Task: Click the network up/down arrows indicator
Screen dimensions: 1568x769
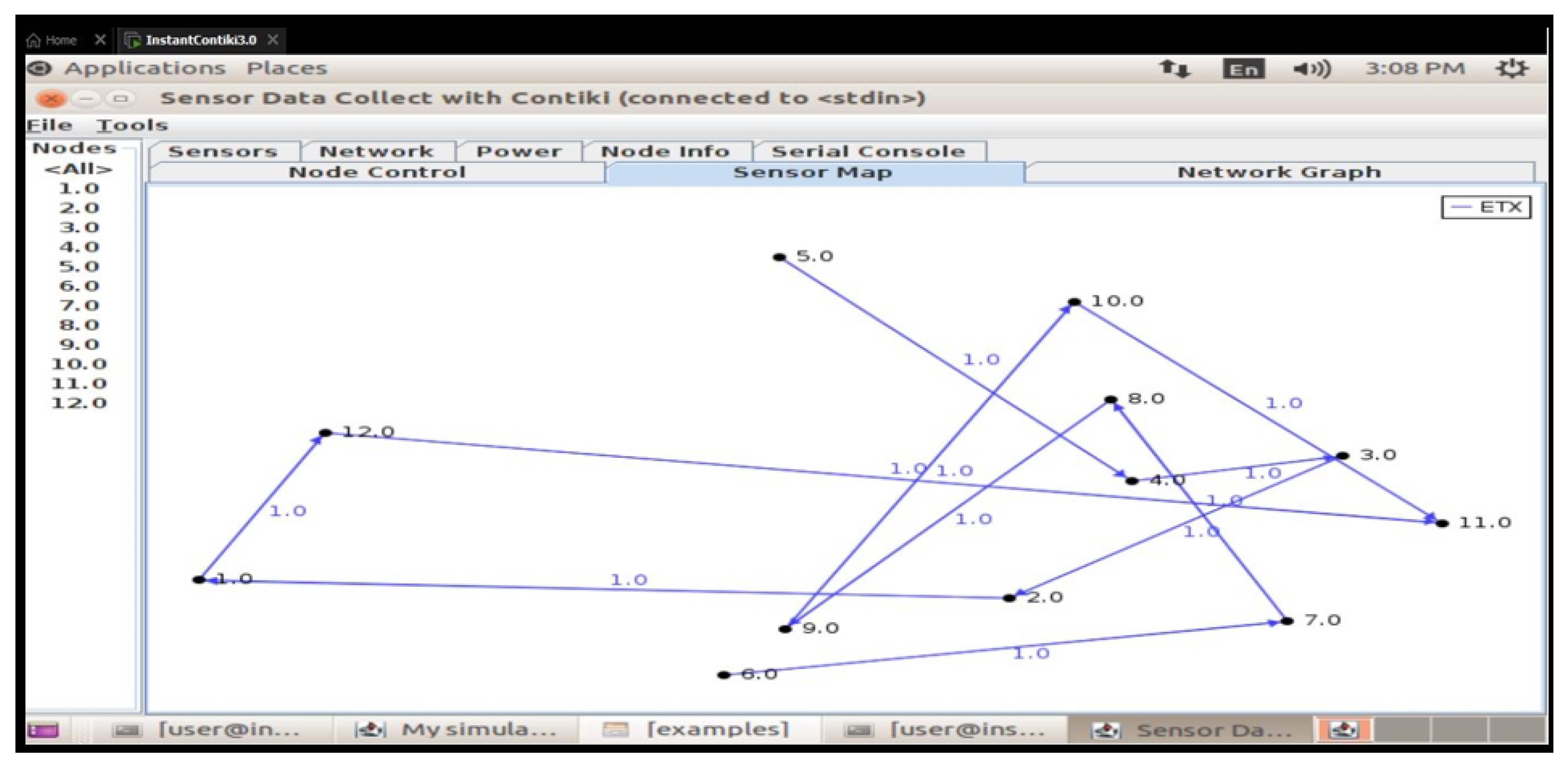Action: [x=1174, y=69]
